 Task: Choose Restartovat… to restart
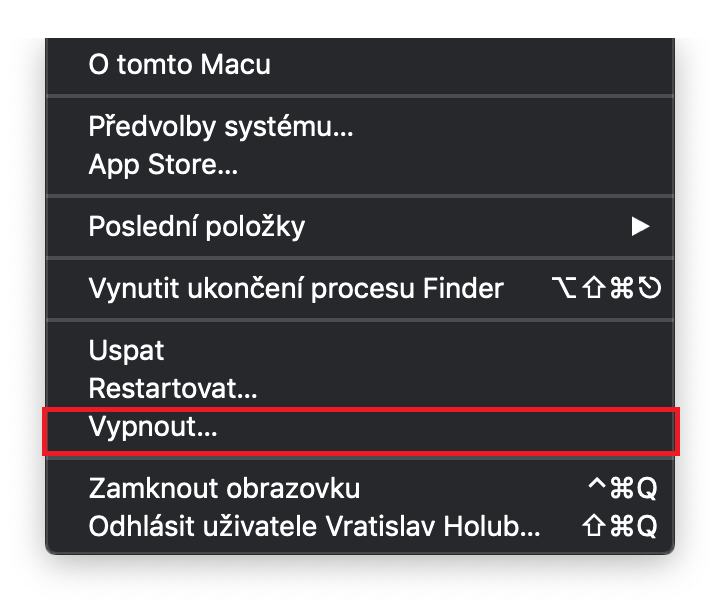tap(173, 387)
